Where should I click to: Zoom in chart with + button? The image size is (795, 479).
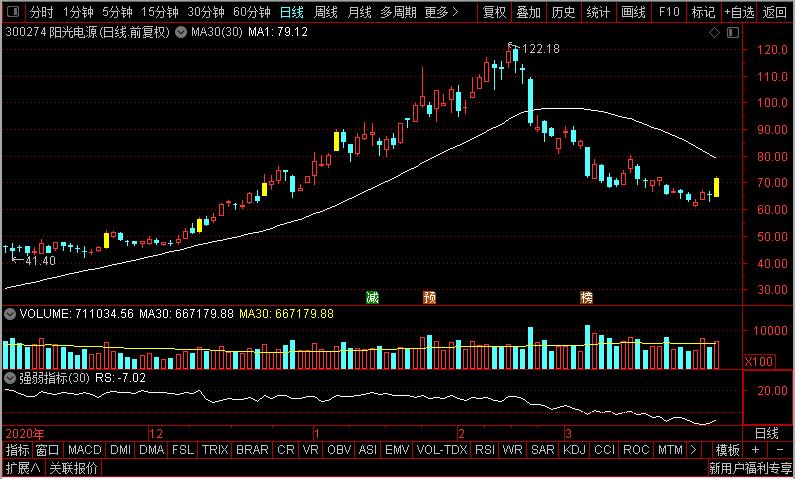pyautogui.click(x=756, y=450)
